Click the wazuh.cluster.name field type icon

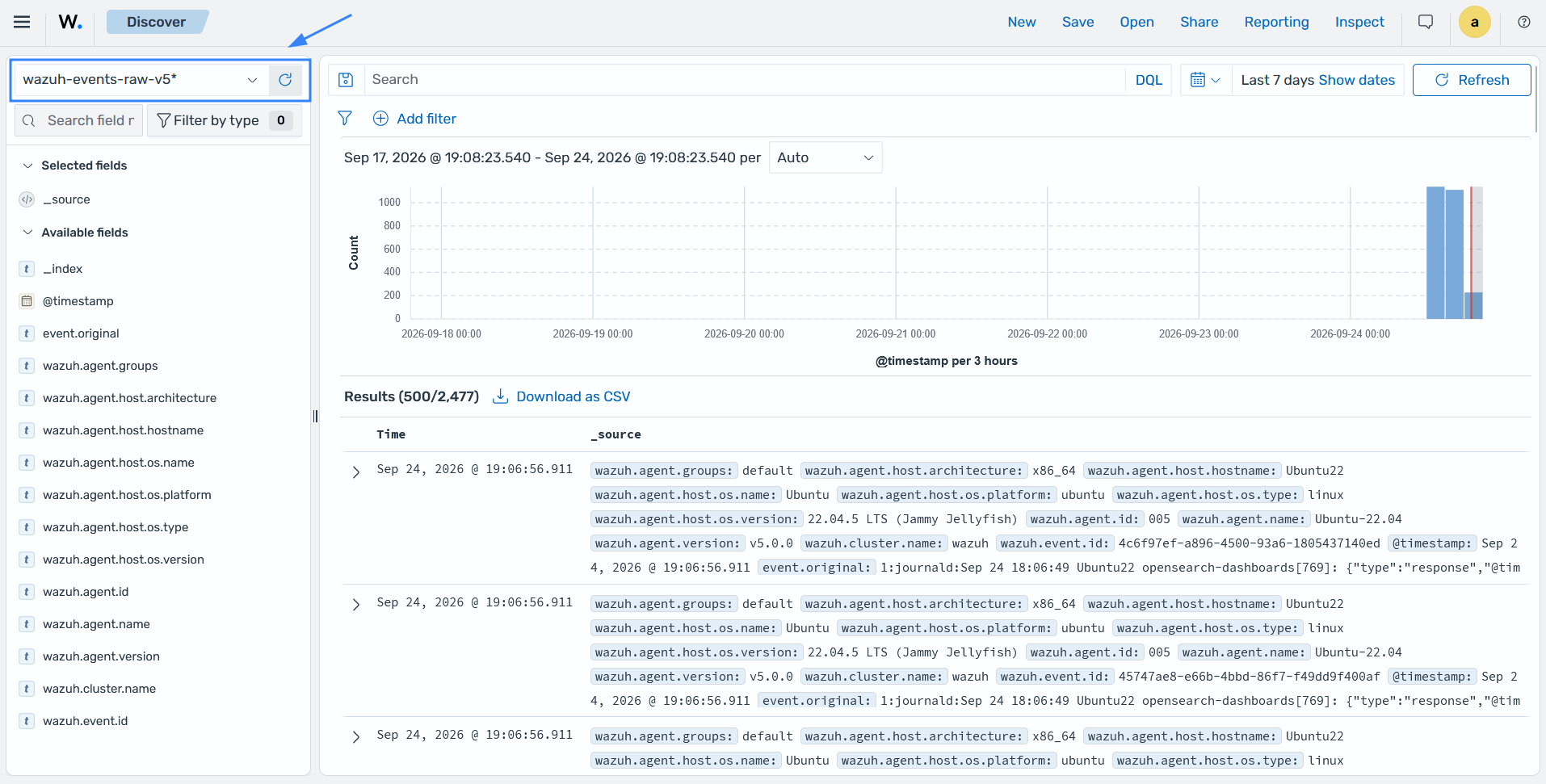27,689
